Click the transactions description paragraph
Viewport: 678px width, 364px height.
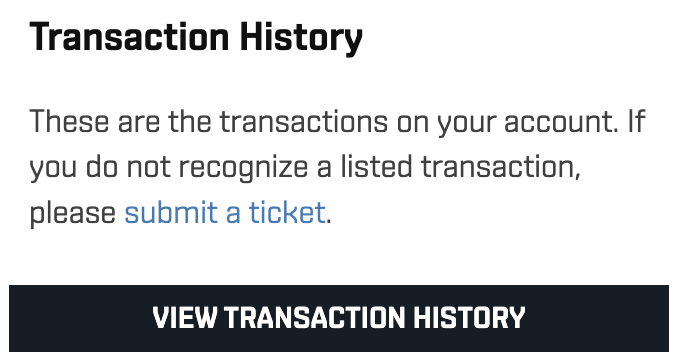(337, 167)
